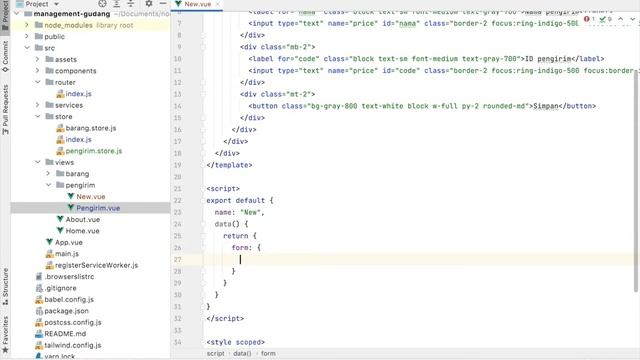Open babel.config.js file
Image resolution: width=640 pixels, height=360 pixels.
[x=69, y=299]
